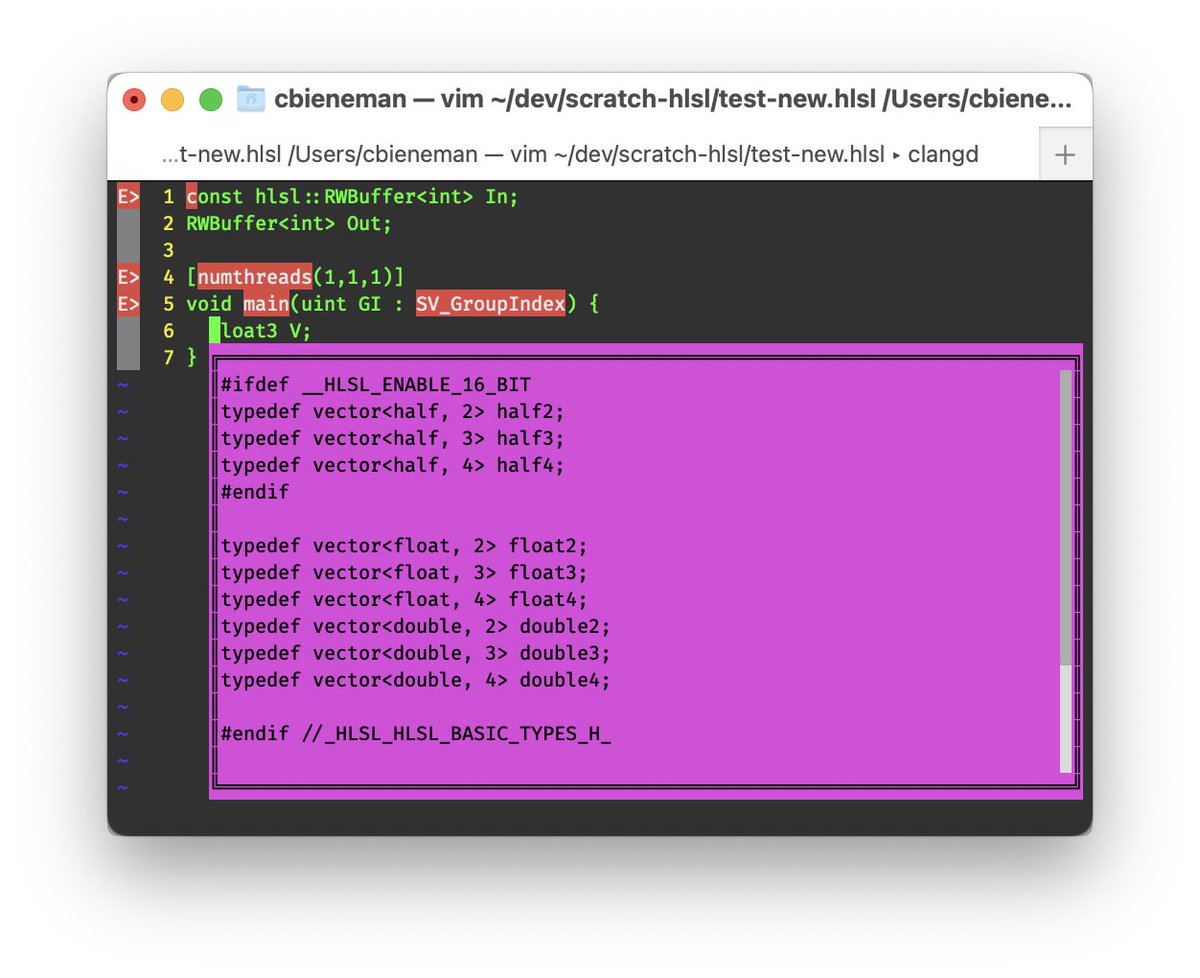Click 'typedef vector<double, 3> double3;' line

[x=416, y=654]
